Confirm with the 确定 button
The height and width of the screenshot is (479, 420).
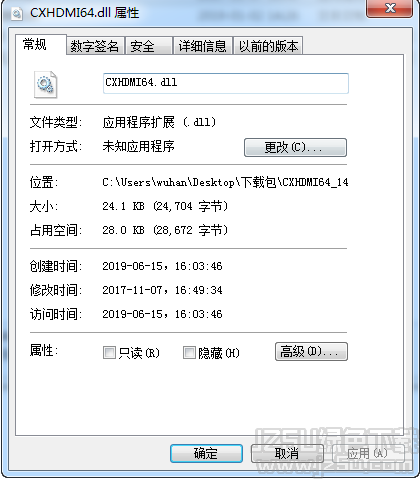point(206,453)
